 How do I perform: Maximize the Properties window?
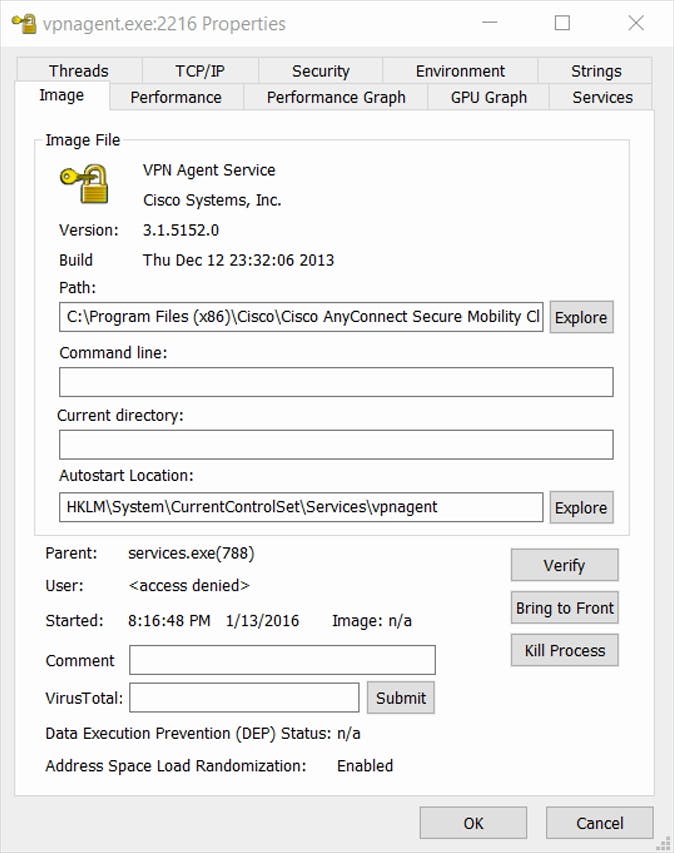(x=562, y=23)
